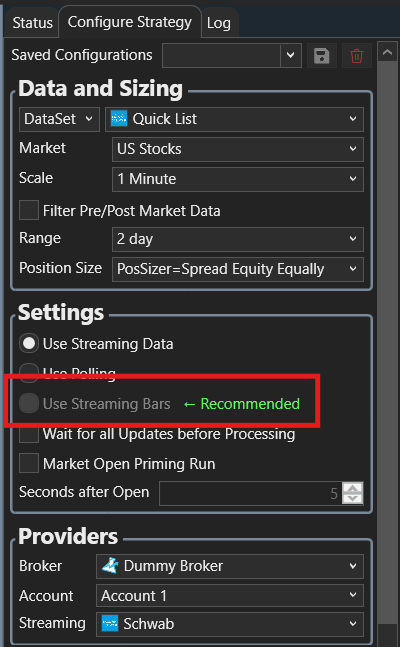Click the Quick List dataset icon

coord(119,119)
